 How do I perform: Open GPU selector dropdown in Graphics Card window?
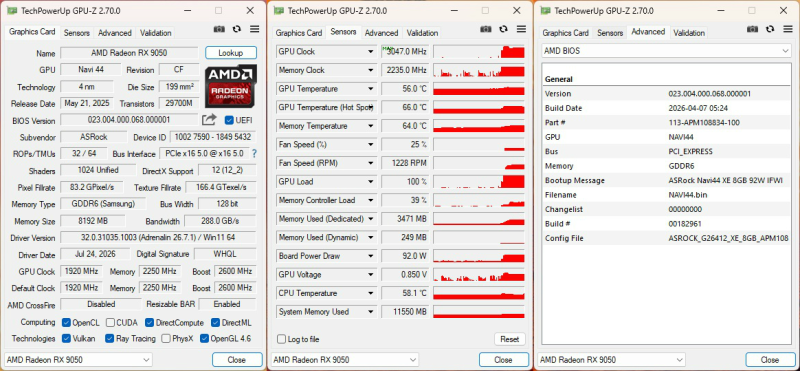(x=78, y=359)
